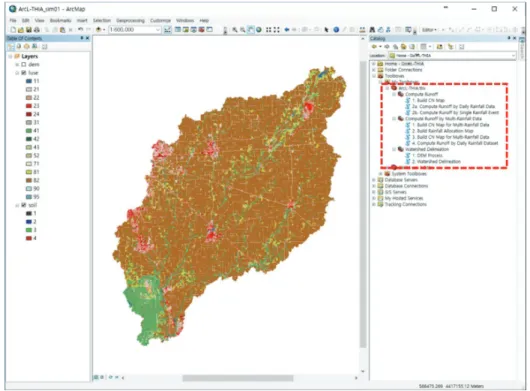Viewport: 530px width, 391px height.
Task: Click the Add Data icon
Action: [98, 30]
